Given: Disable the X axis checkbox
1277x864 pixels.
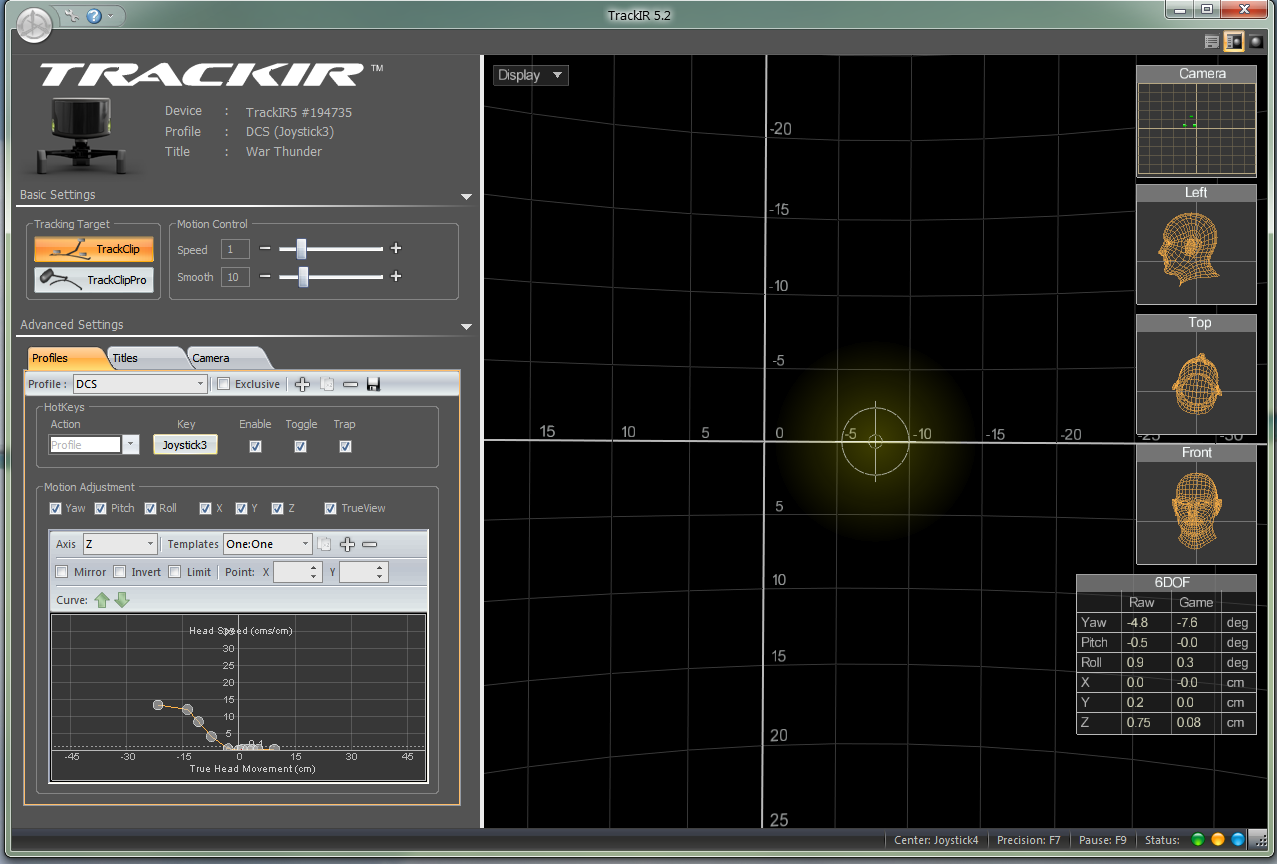Looking at the screenshot, I should pos(205,508).
